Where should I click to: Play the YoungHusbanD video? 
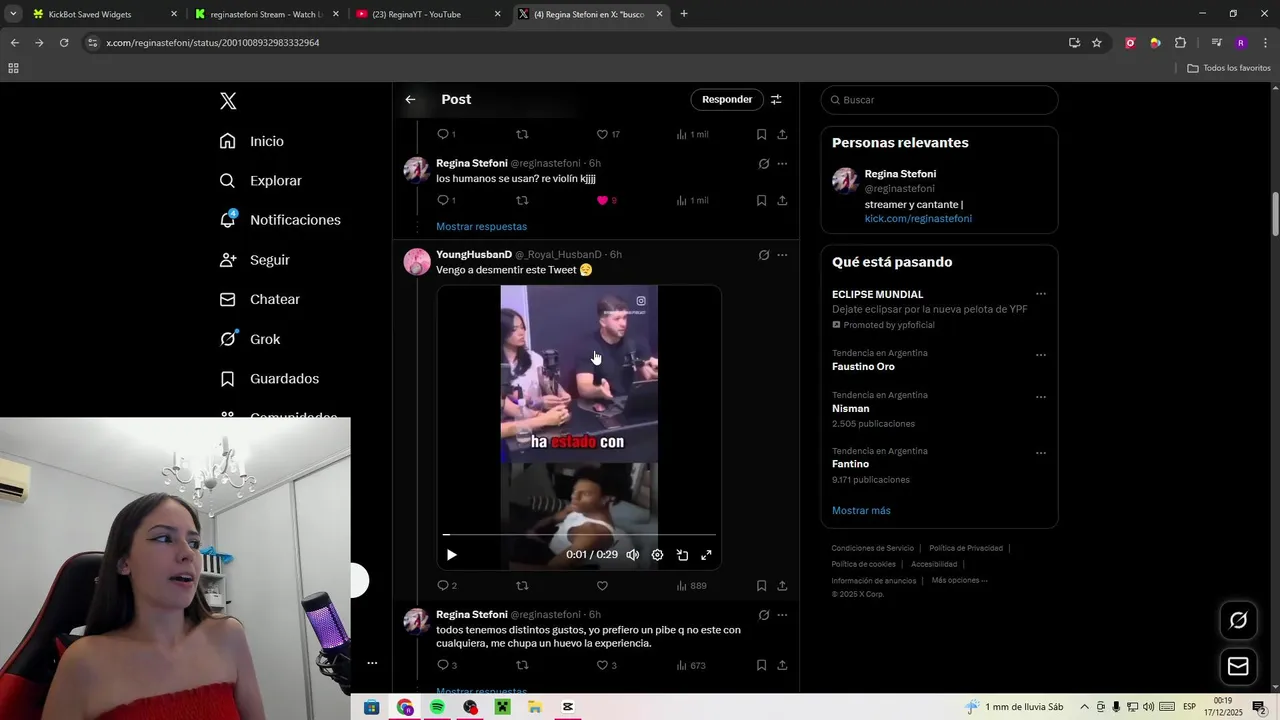click(451, 555)
